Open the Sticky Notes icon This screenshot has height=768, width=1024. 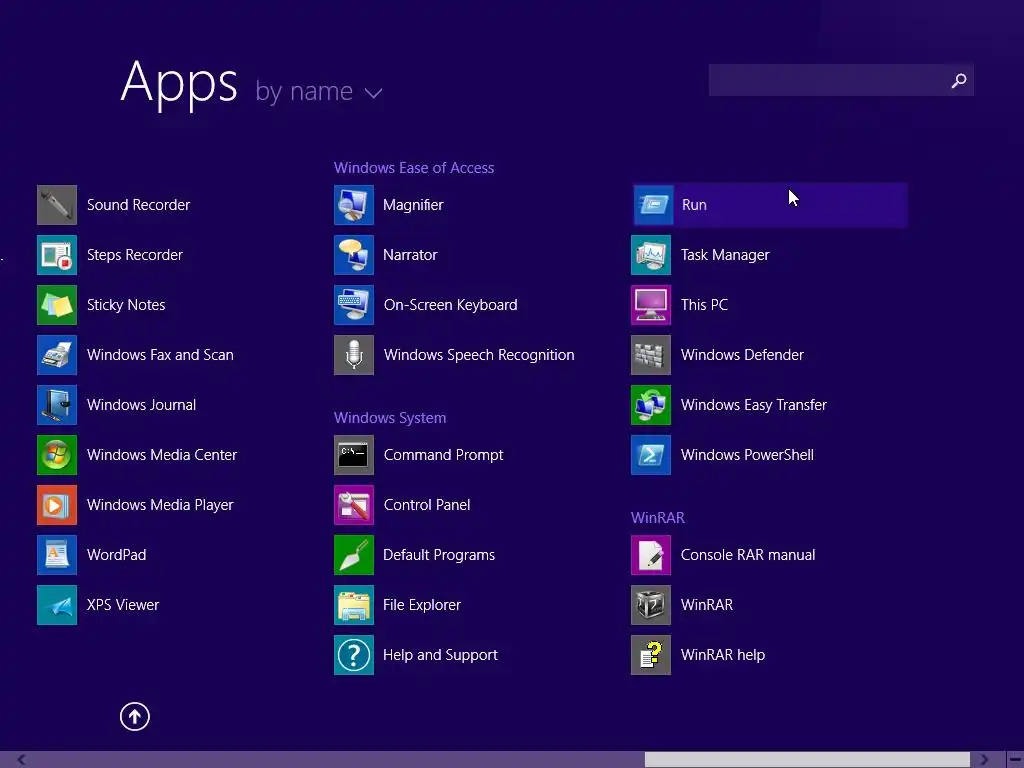[x=57, y=305]
